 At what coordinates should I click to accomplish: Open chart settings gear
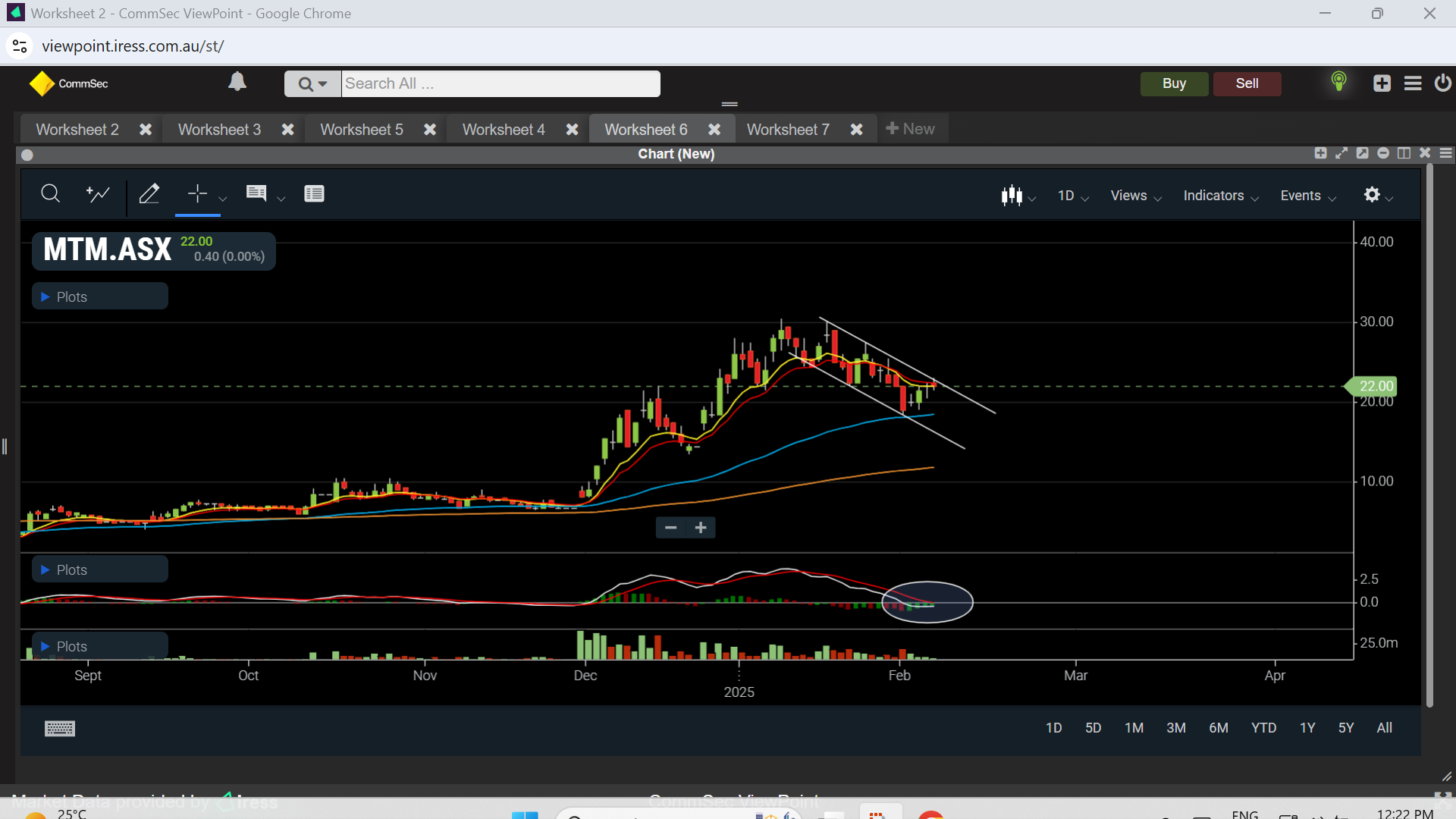click(1372, 195)
